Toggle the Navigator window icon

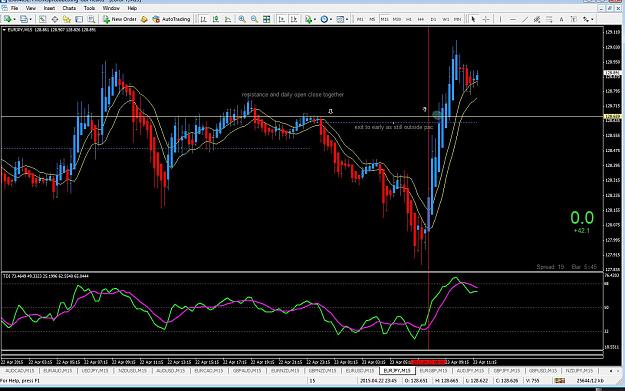[x=67, y=19]
